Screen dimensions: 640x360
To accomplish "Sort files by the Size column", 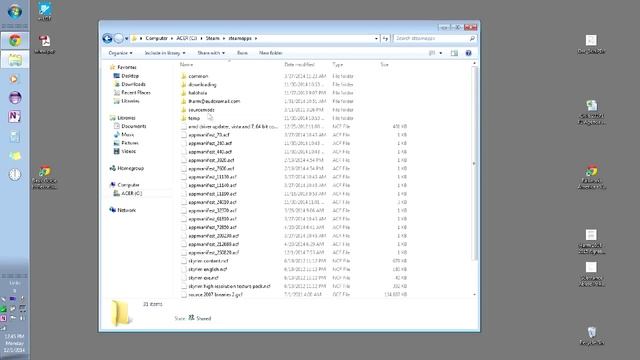I will (384, 64).
